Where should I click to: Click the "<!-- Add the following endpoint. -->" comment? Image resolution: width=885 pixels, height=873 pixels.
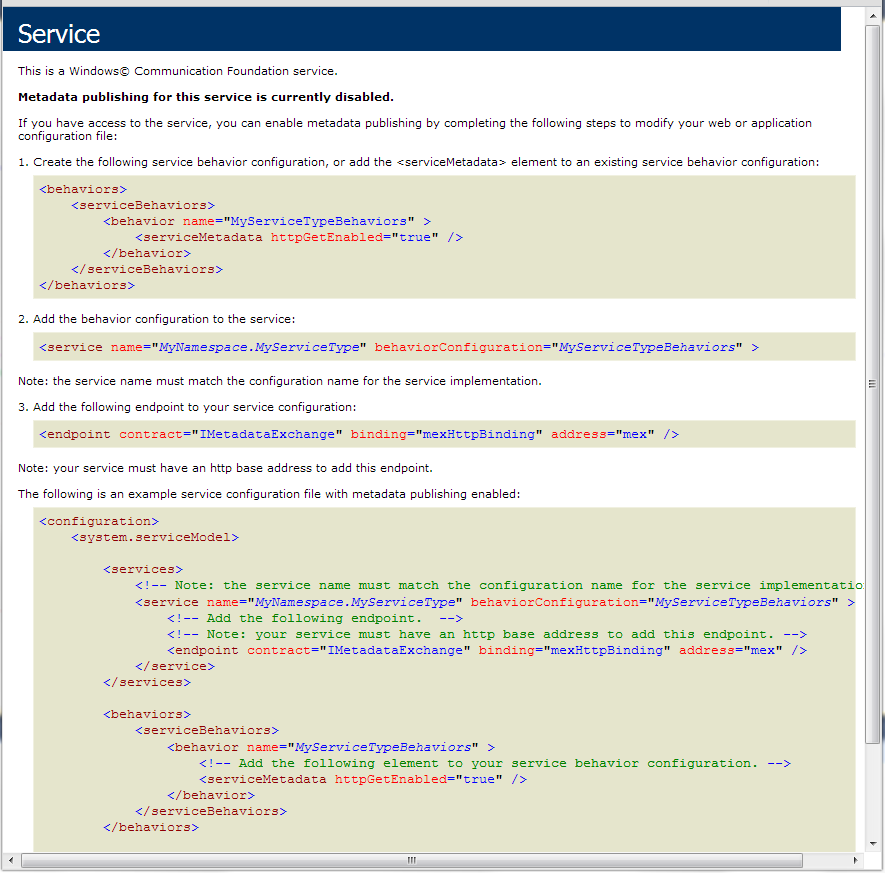pyautogui.click(x=315, y=618)
